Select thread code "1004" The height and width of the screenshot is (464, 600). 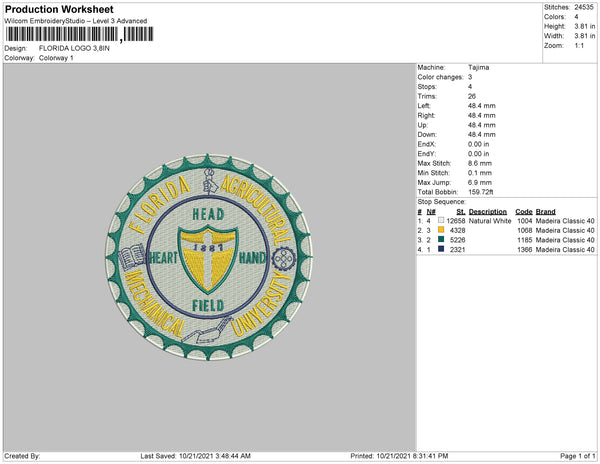coord(524,221)
